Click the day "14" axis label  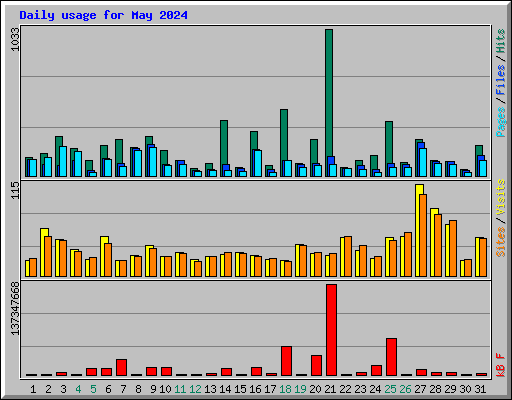[x=225, y=389]
